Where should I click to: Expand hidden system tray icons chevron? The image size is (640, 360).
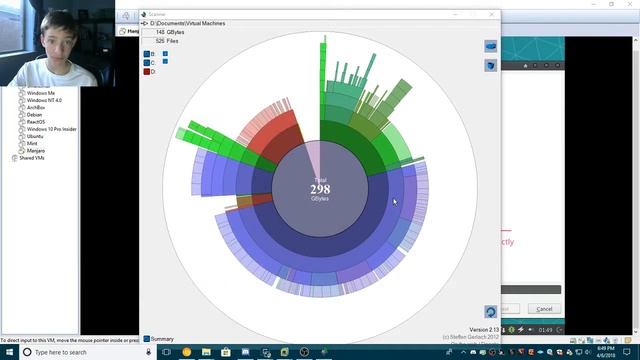463,352
